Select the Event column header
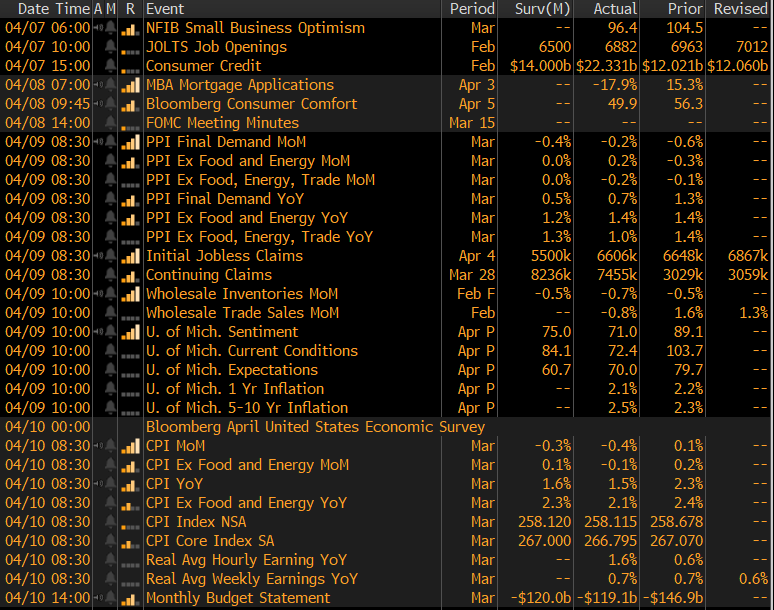 pos(165,9)
